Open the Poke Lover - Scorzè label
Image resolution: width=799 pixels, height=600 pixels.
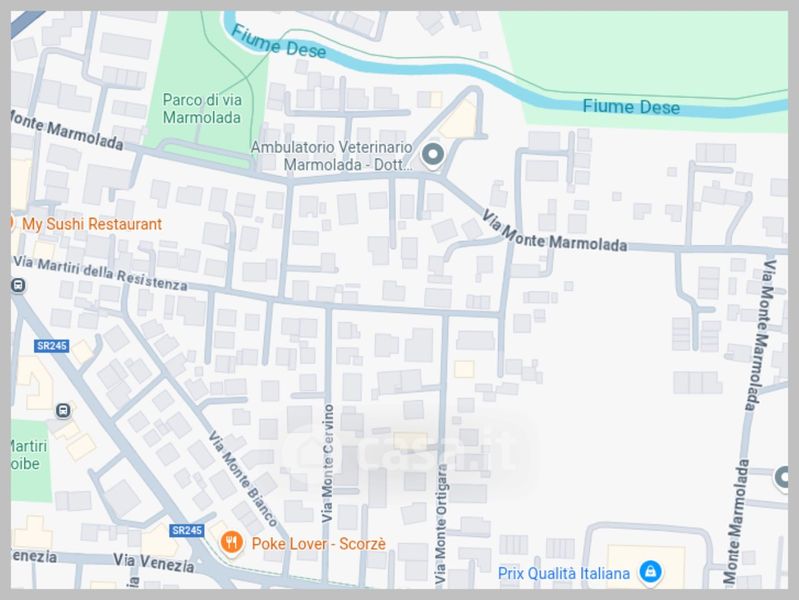click(x=318, y=544)
